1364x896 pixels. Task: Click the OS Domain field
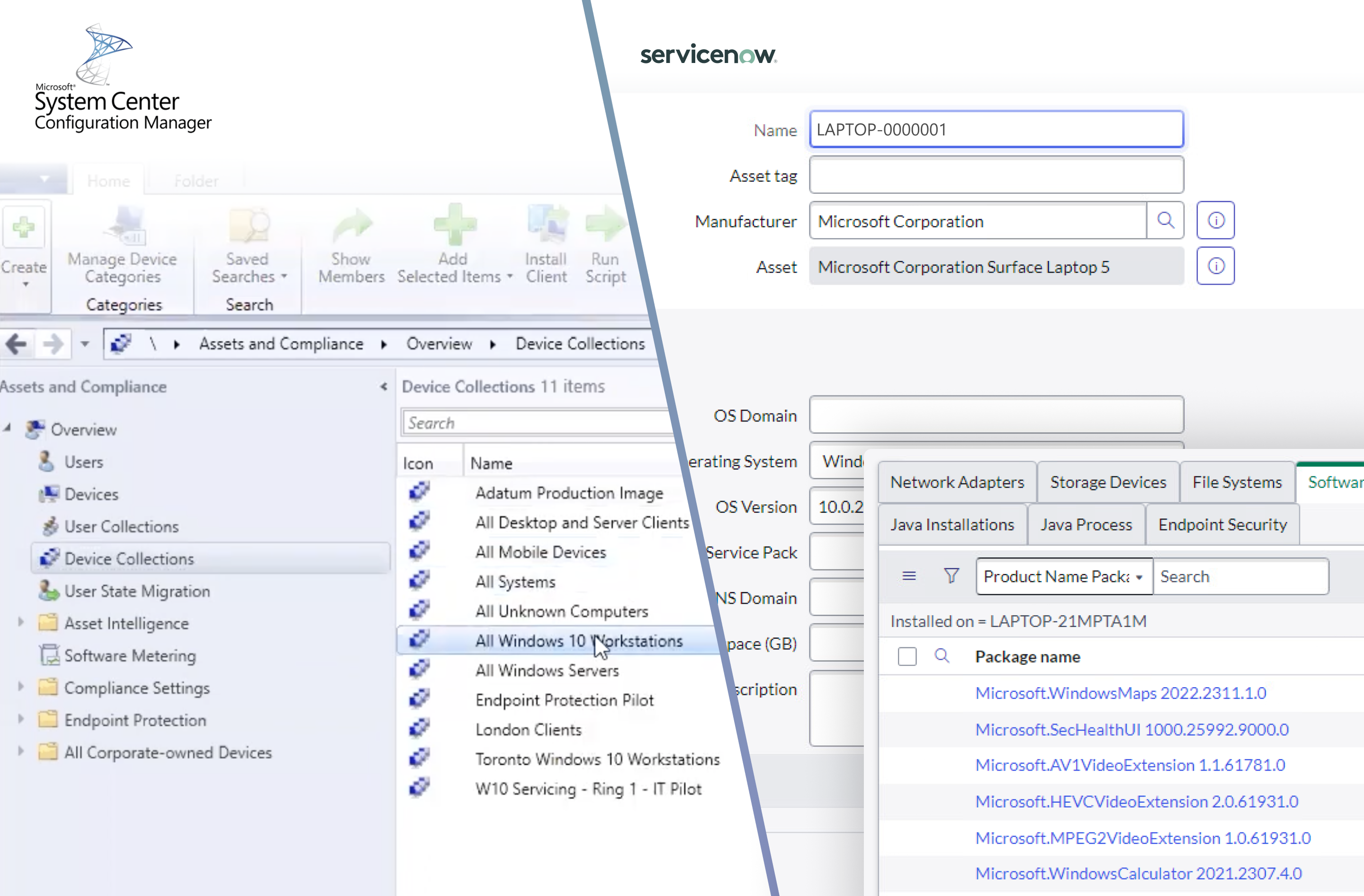coord(996,415)
